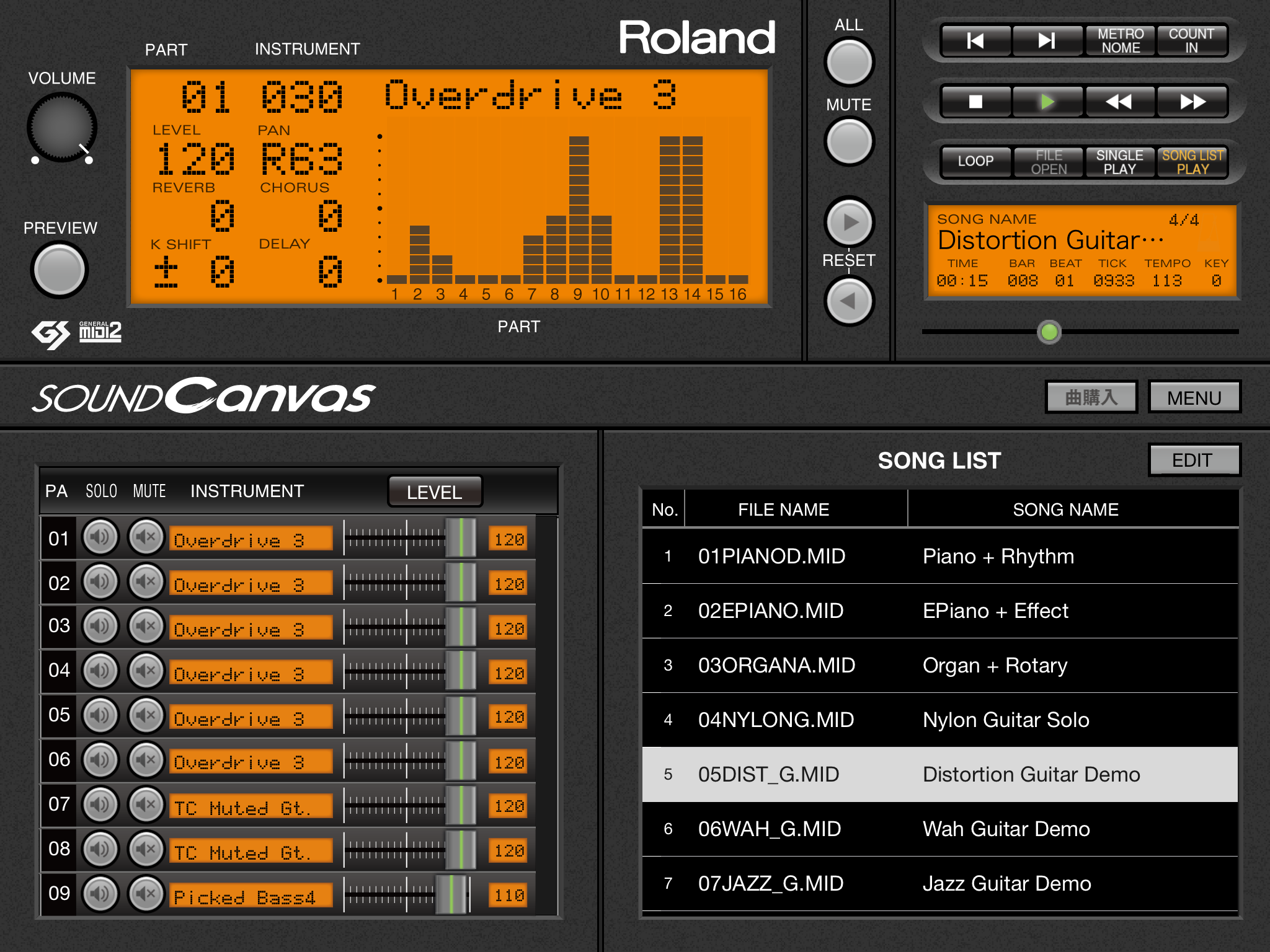Image resolution: width=1270 pixels, height=952 pixels.
Task: Open a file with FILE OPEN
Action: point(1049,162)
